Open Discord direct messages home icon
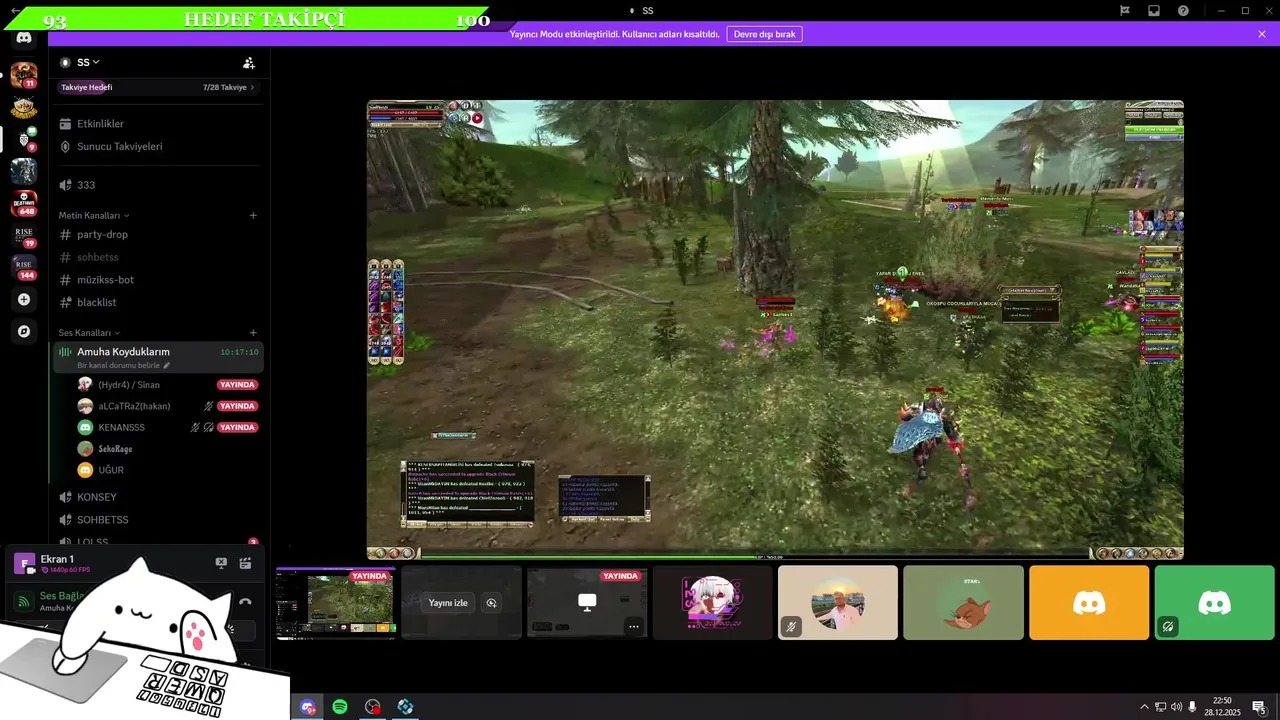Viewport: 1280px width, 720px height. click(x=24, y=38)
